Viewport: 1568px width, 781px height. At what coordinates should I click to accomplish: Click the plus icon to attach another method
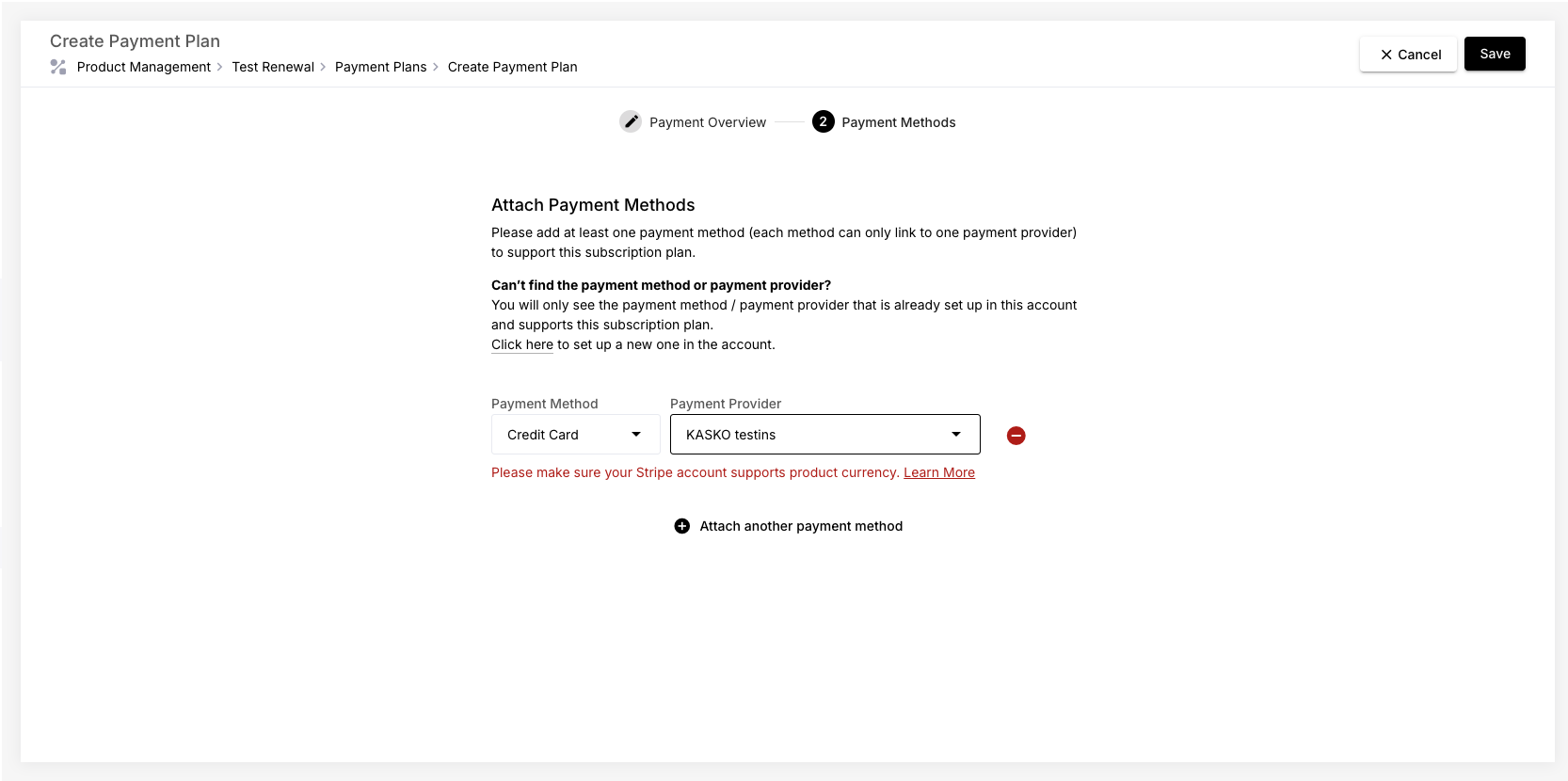pyautogui.click(x=682, y=526)
